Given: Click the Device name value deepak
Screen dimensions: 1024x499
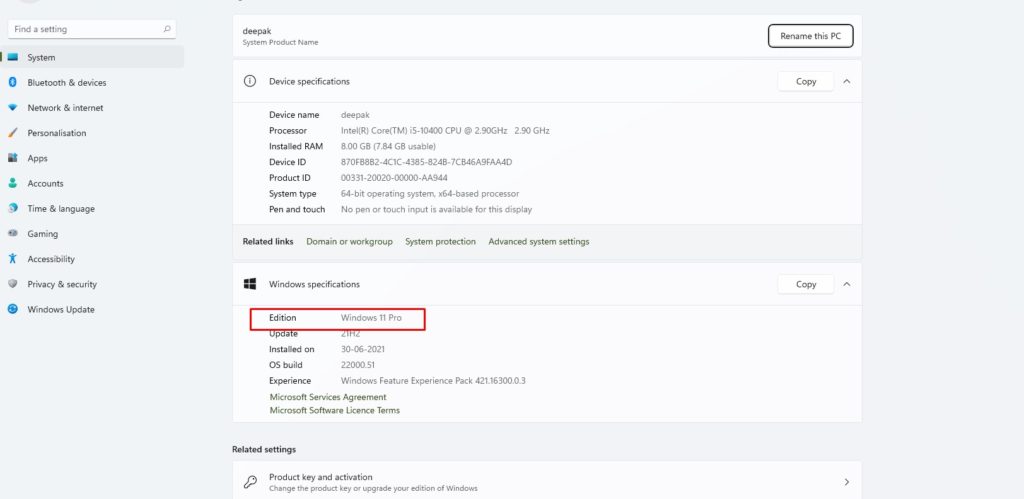Looking at the screenshot, I should pyautogui.click(x=355, y=115).
